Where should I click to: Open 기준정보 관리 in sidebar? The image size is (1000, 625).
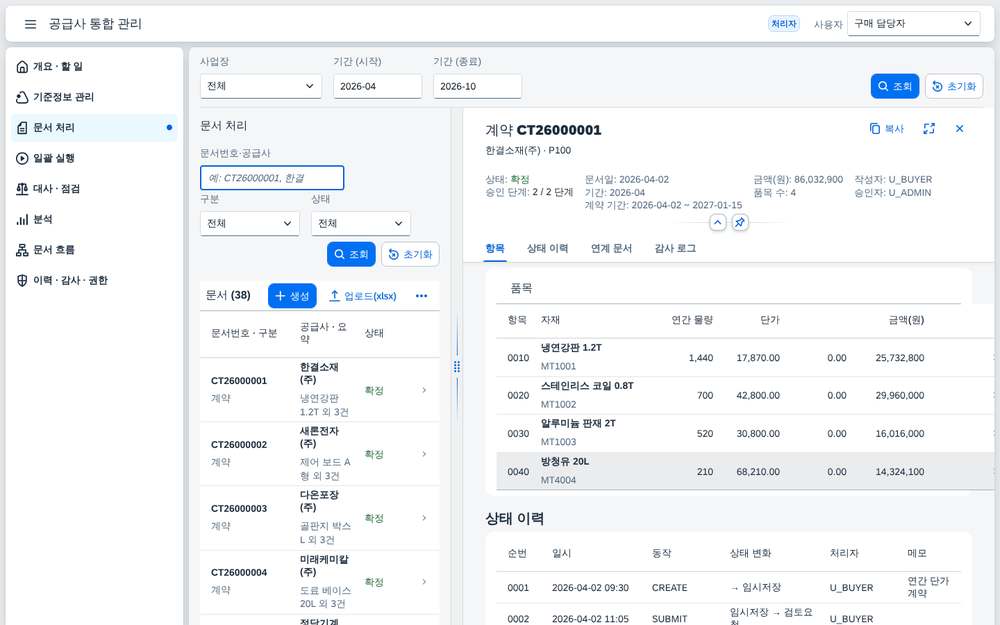click(94, 97)
